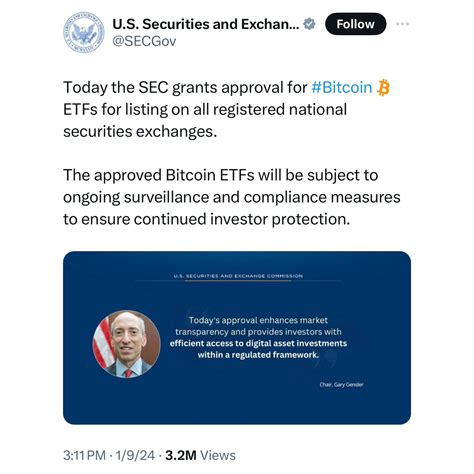Click the image header 'U.S. Securities and Exchange Commission'
Image resolution: width=474 pixels, height=474 pixels.
pos(238,276)
